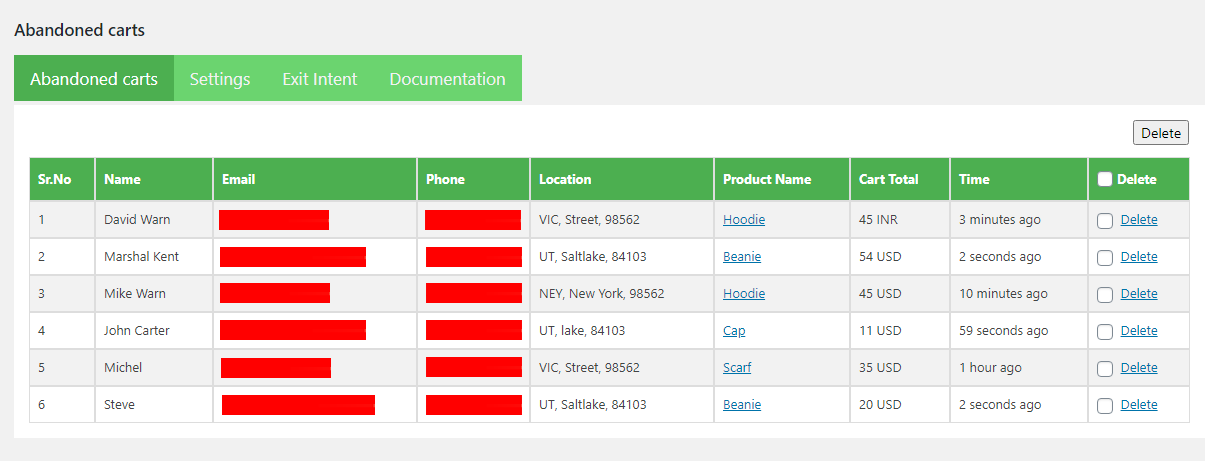
Task: Click the 11 USD cart total
Action: [x=880, y=330]
